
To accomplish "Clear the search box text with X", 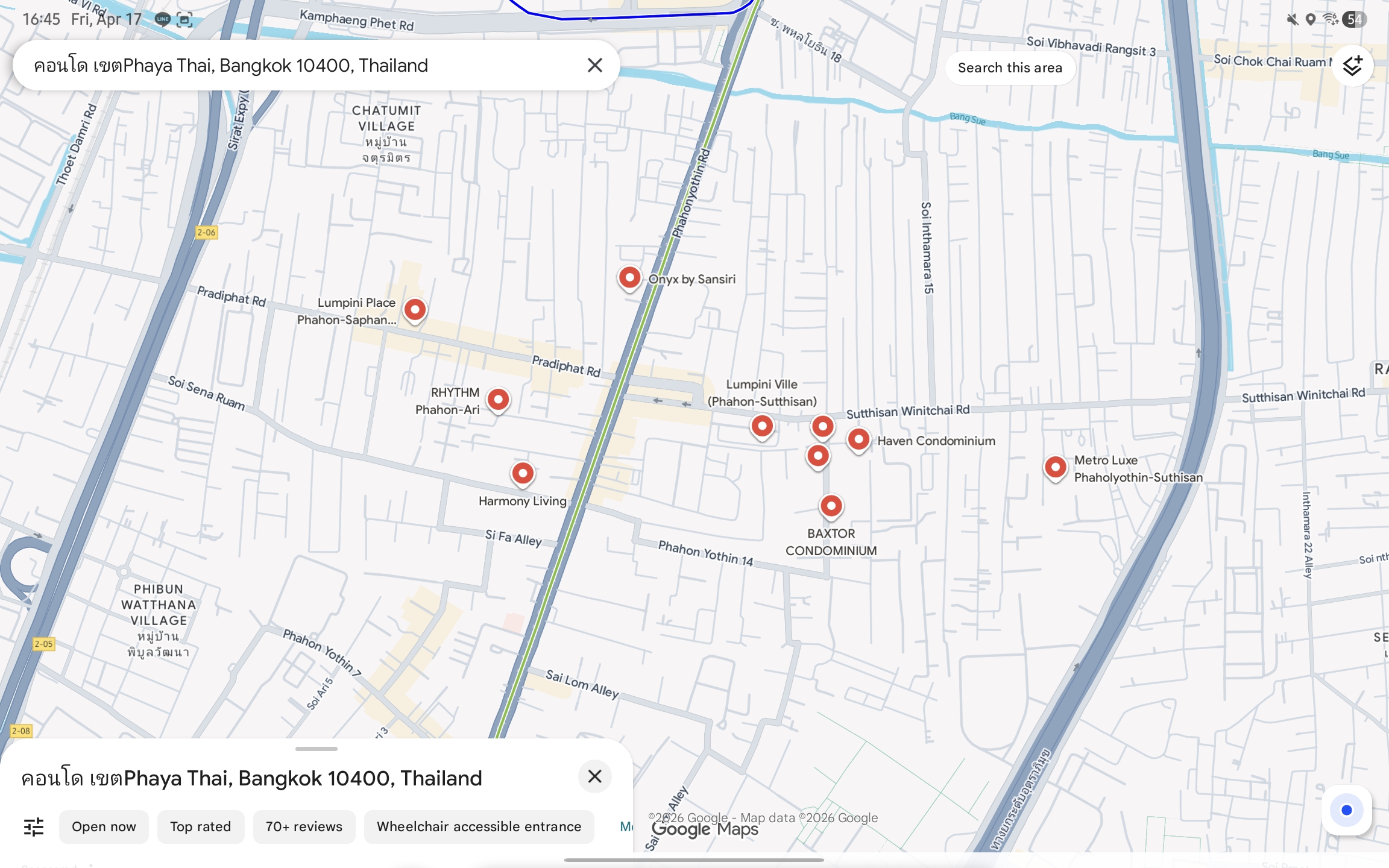I will point(594,65).
